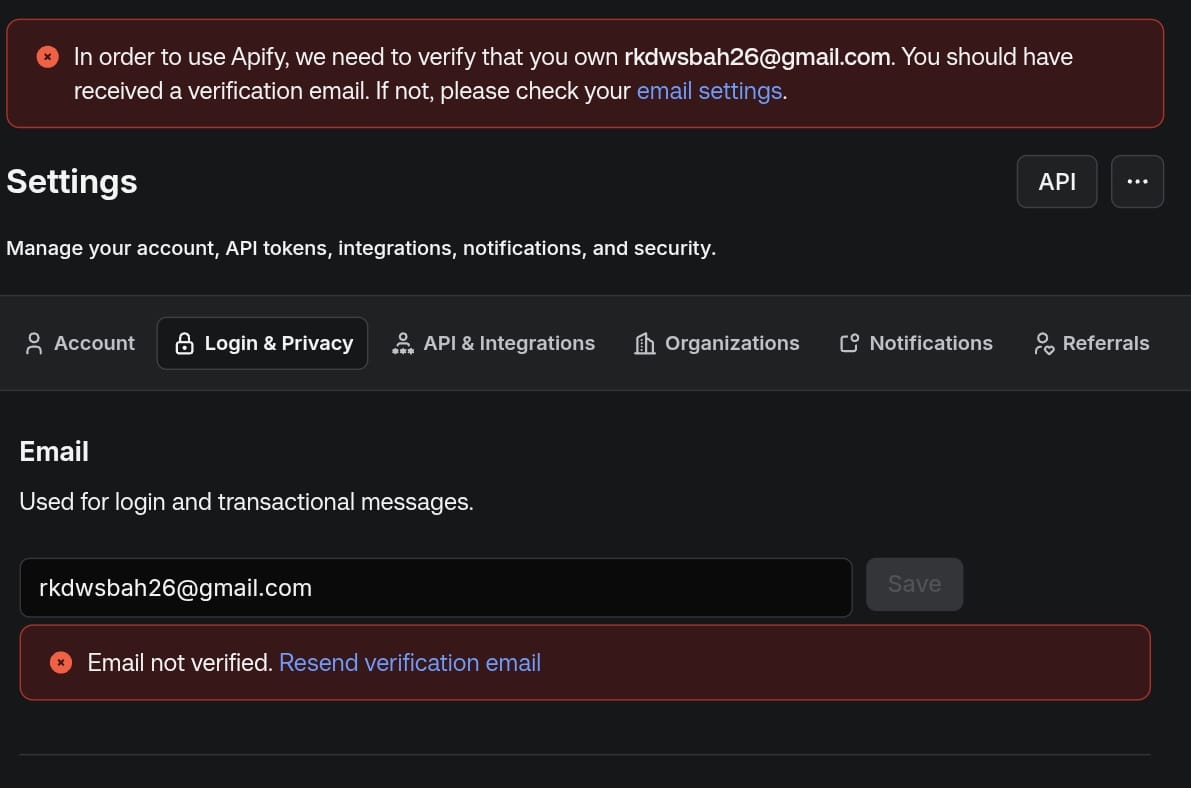Open the three-dot more options menu
The image size is (1191, 788).
pyautogui.click(x=1137, y=182)
